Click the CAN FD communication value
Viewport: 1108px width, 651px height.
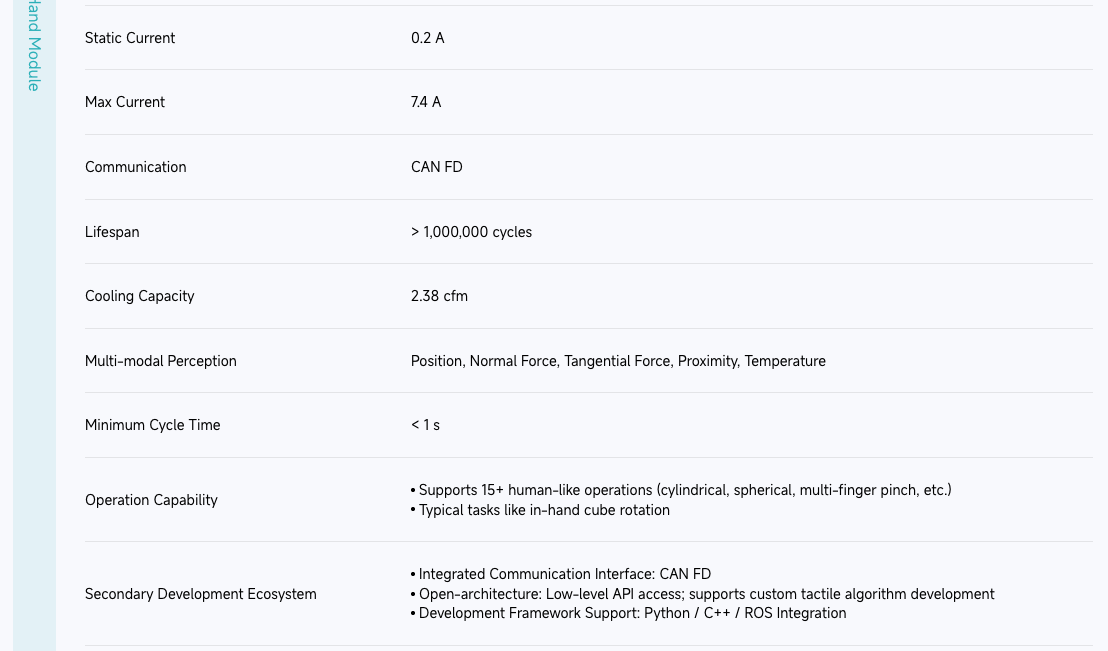(437, 167)
